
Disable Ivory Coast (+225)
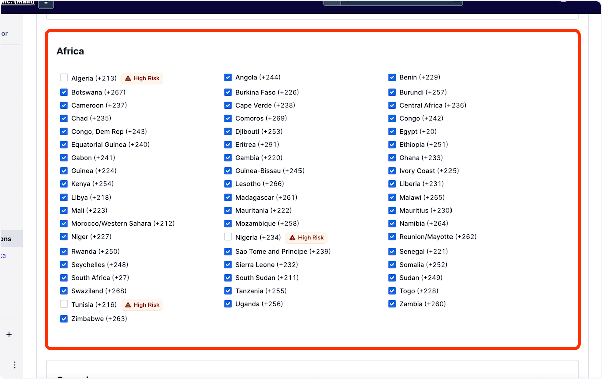(392, 170)
